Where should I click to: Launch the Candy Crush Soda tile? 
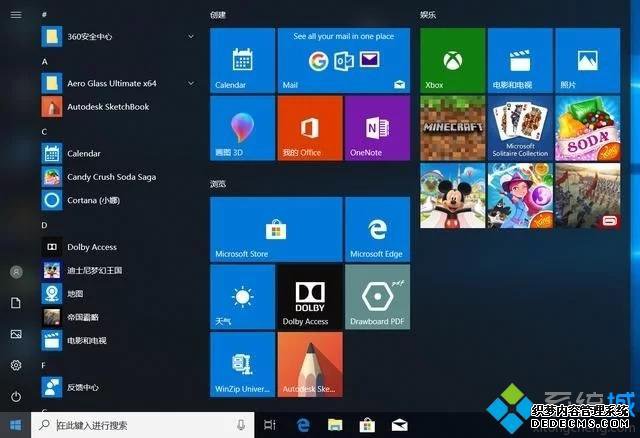[x=588, y=128]
